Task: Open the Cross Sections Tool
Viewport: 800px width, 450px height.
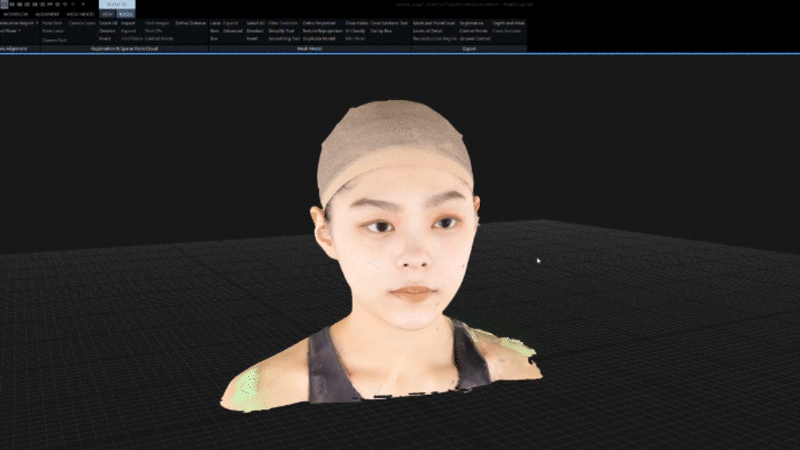Action: click(389, 23)
